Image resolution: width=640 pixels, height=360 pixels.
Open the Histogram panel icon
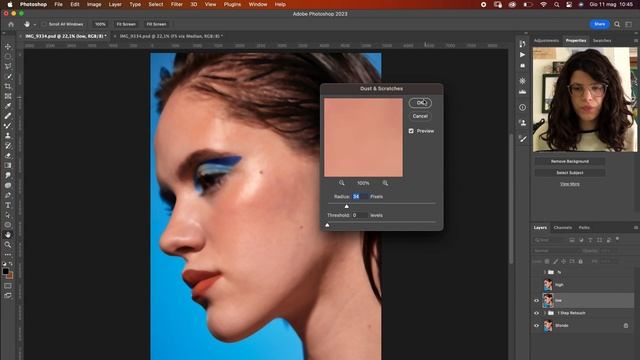pyautogui.click(x=522, y=92)
